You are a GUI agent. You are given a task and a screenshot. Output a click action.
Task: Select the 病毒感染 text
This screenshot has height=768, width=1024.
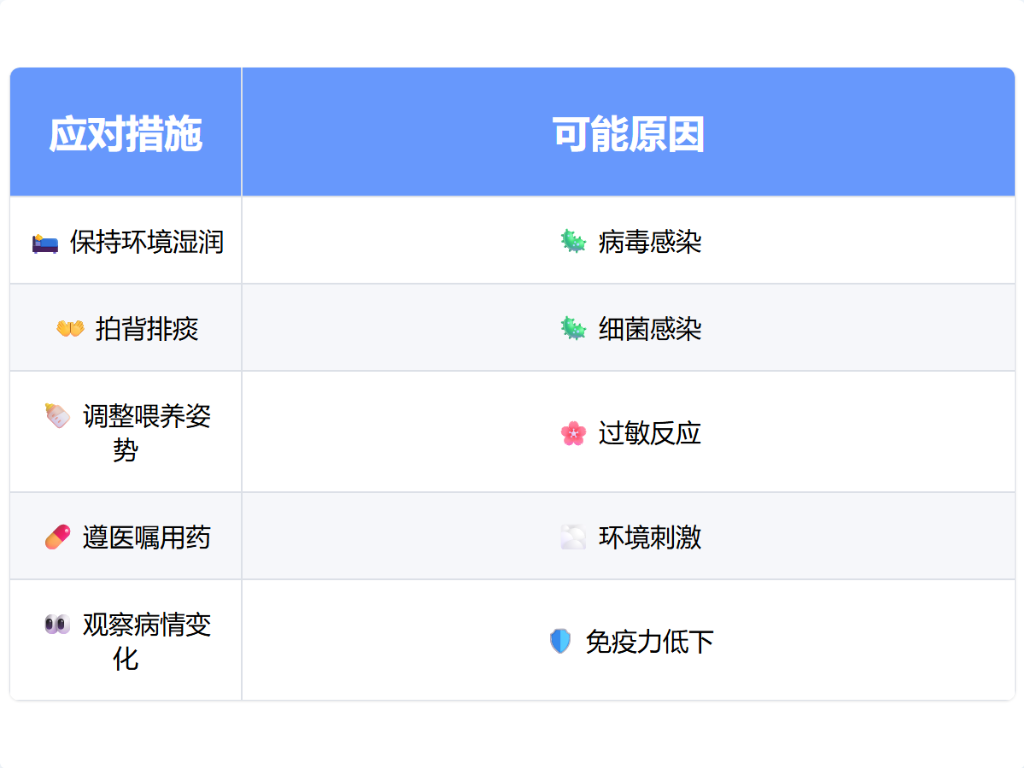[650, 242]
